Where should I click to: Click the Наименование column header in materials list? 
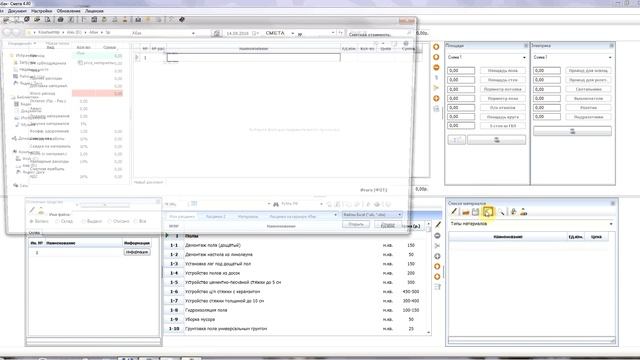point(508,237)
